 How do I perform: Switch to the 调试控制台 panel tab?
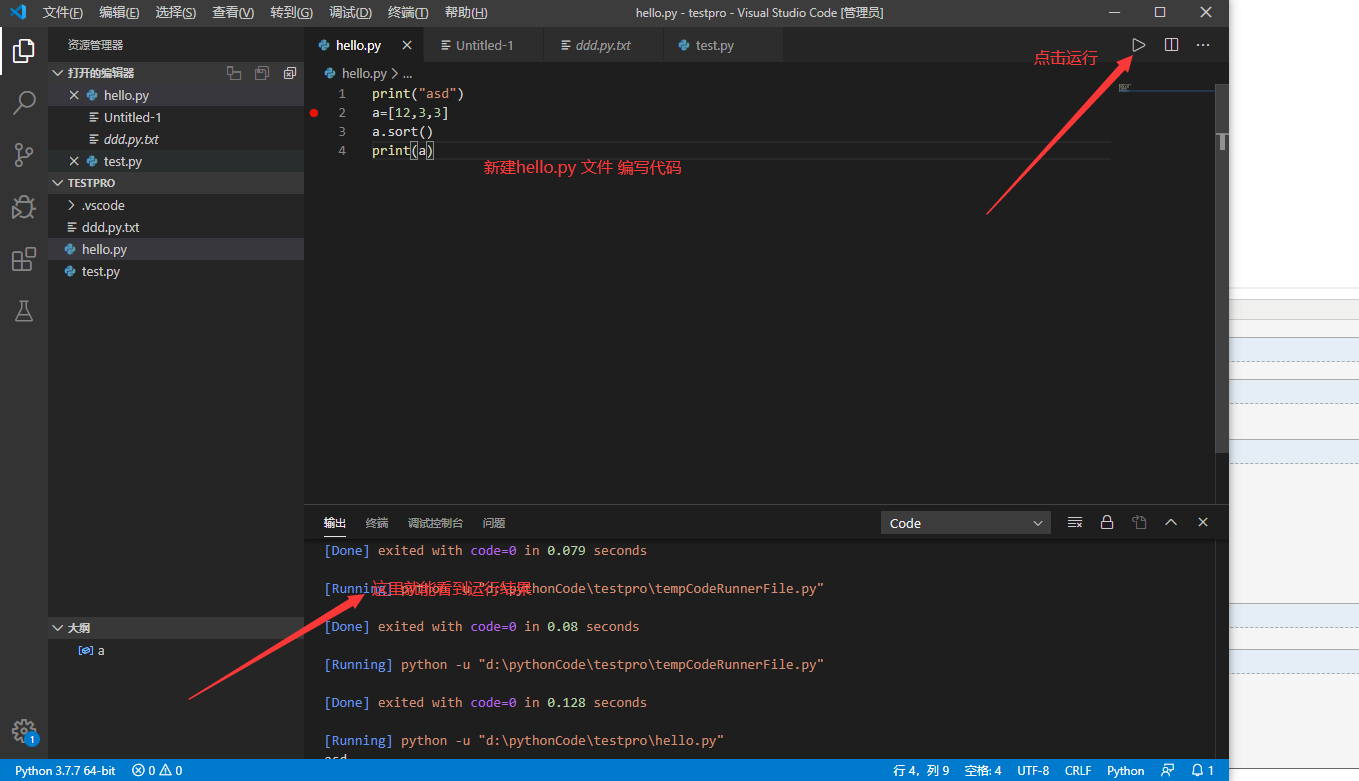coord(435,523)
